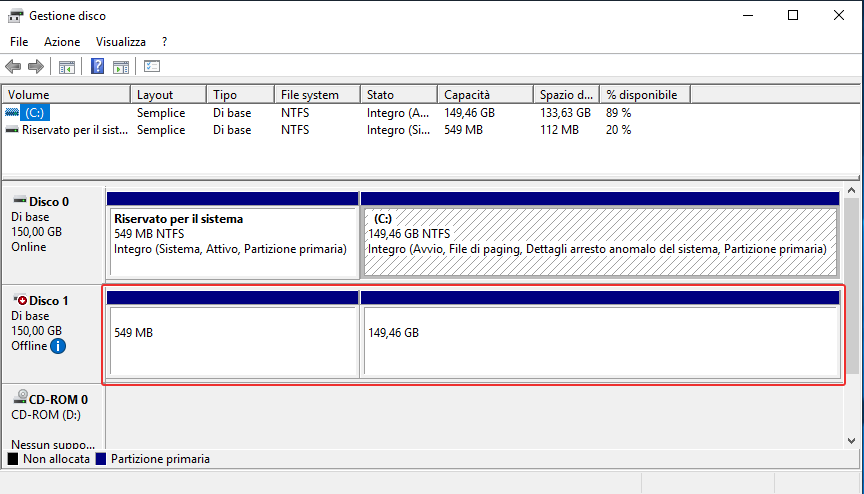This screenshot has width=864, height=494.
Task: Open the File menu
Action: (x=19, y=42)
